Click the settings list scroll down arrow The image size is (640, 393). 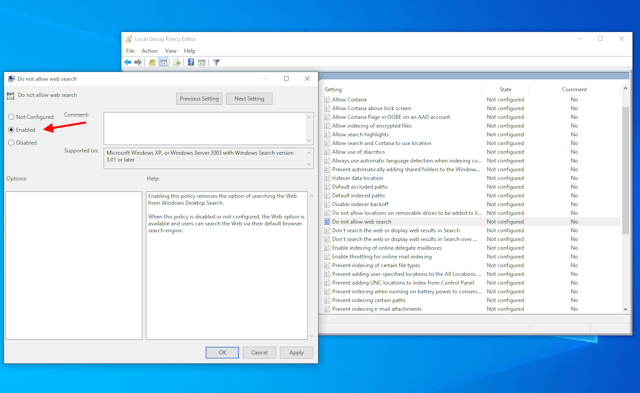coord(625,309)
